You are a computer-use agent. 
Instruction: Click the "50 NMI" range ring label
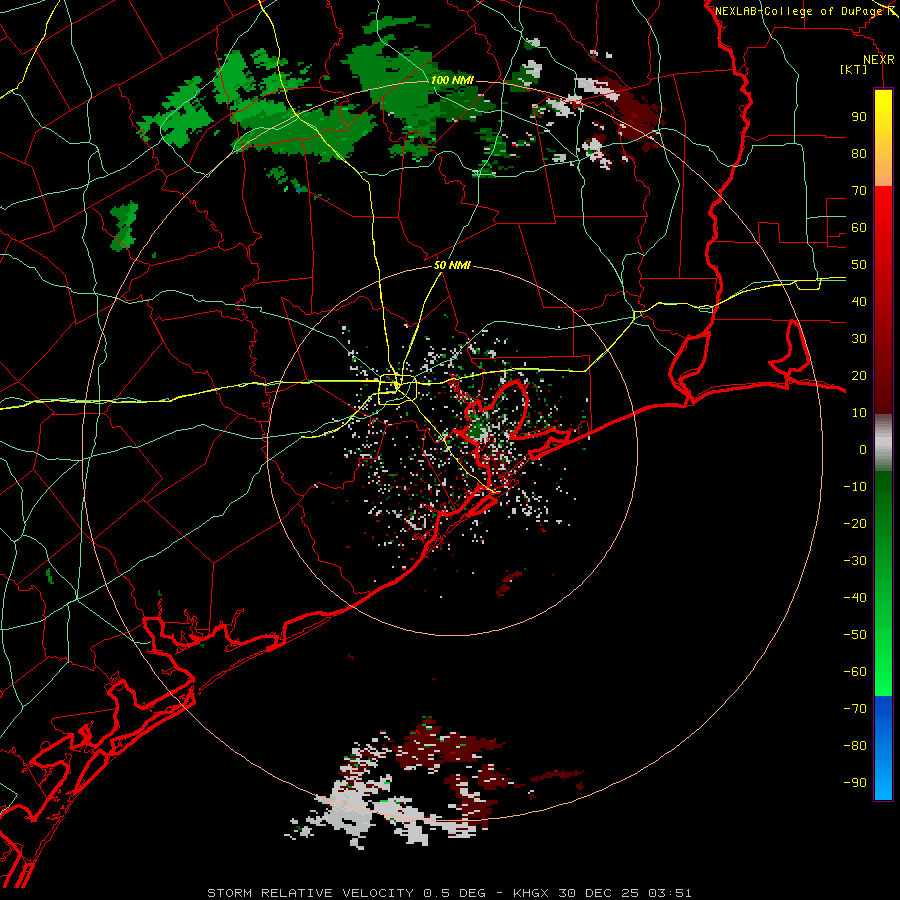click(x=452, y=265)
